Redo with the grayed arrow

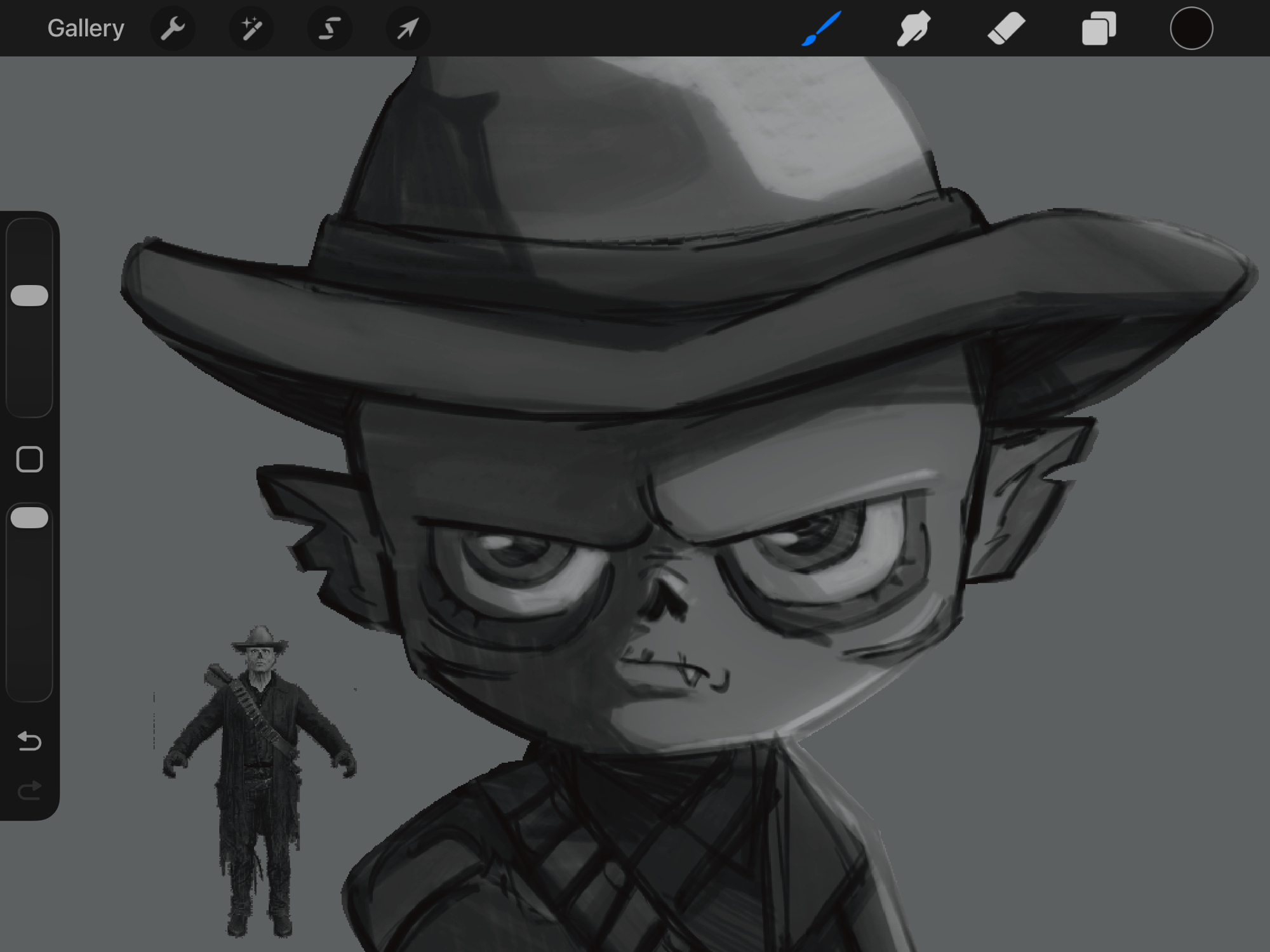tap(30, 790)
